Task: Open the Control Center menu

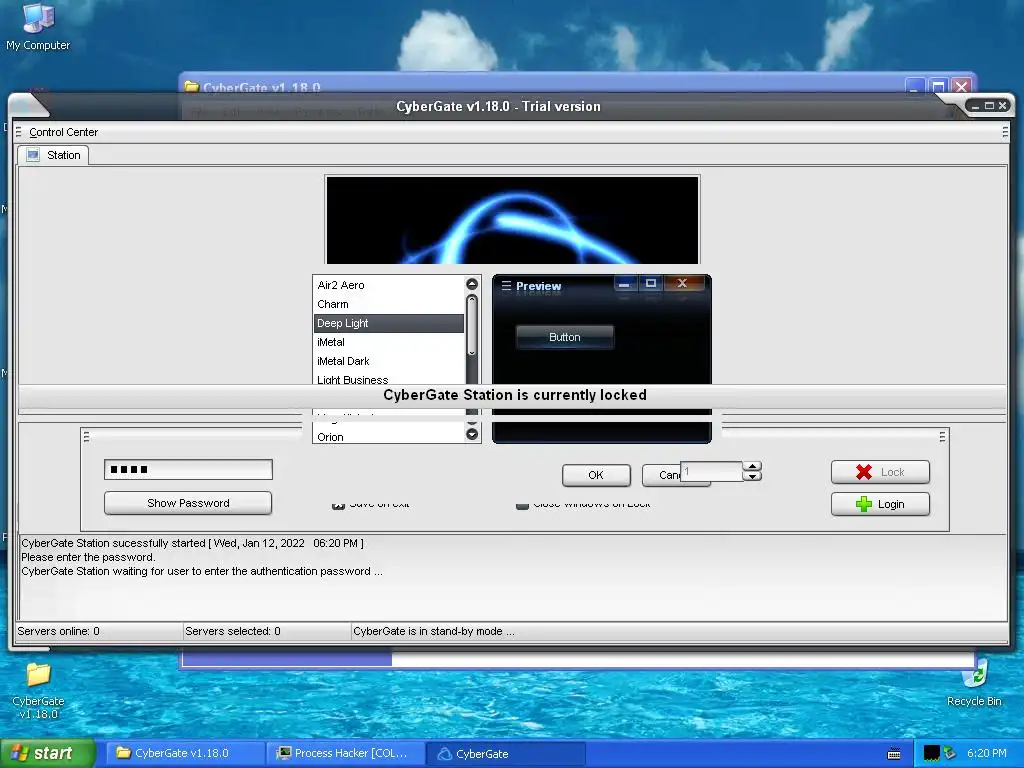Action: click(x=63, y=132)
